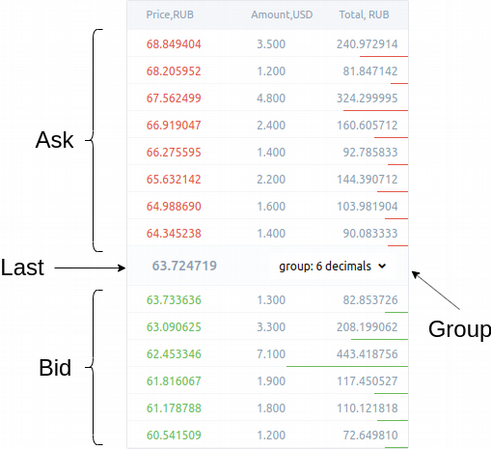Click the Amount,USD column header
Image resolution: width=491 pixels, height=450 pixels.
[282, 15]
